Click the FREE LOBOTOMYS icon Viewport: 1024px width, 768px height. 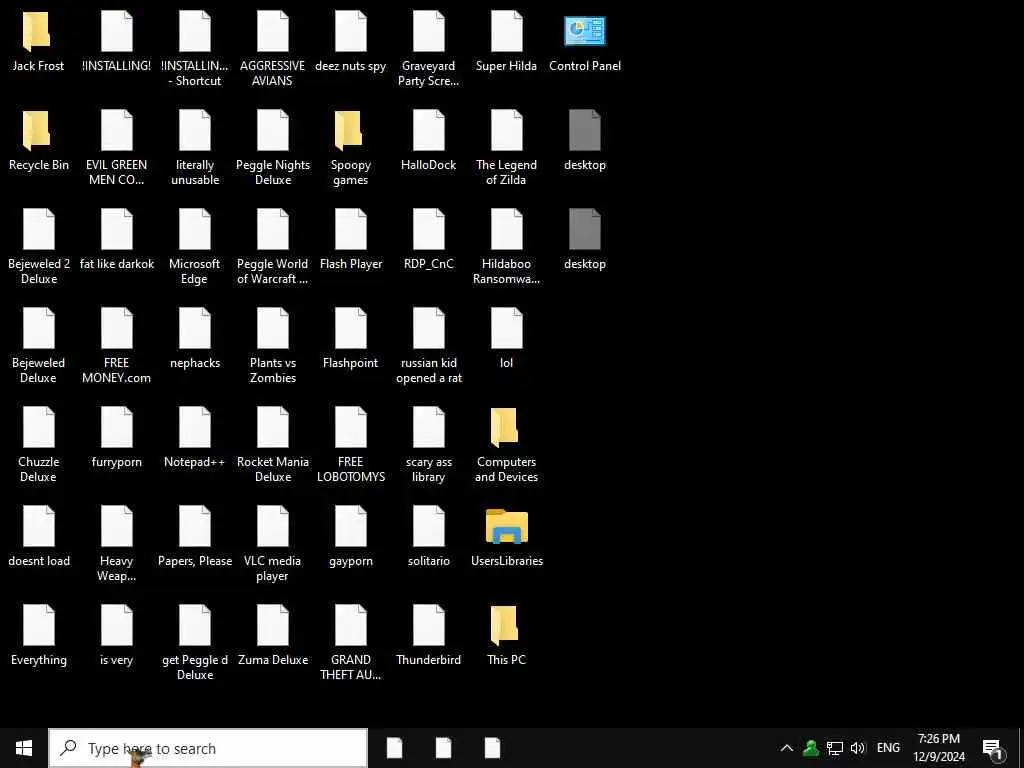[x=351, y=427]
